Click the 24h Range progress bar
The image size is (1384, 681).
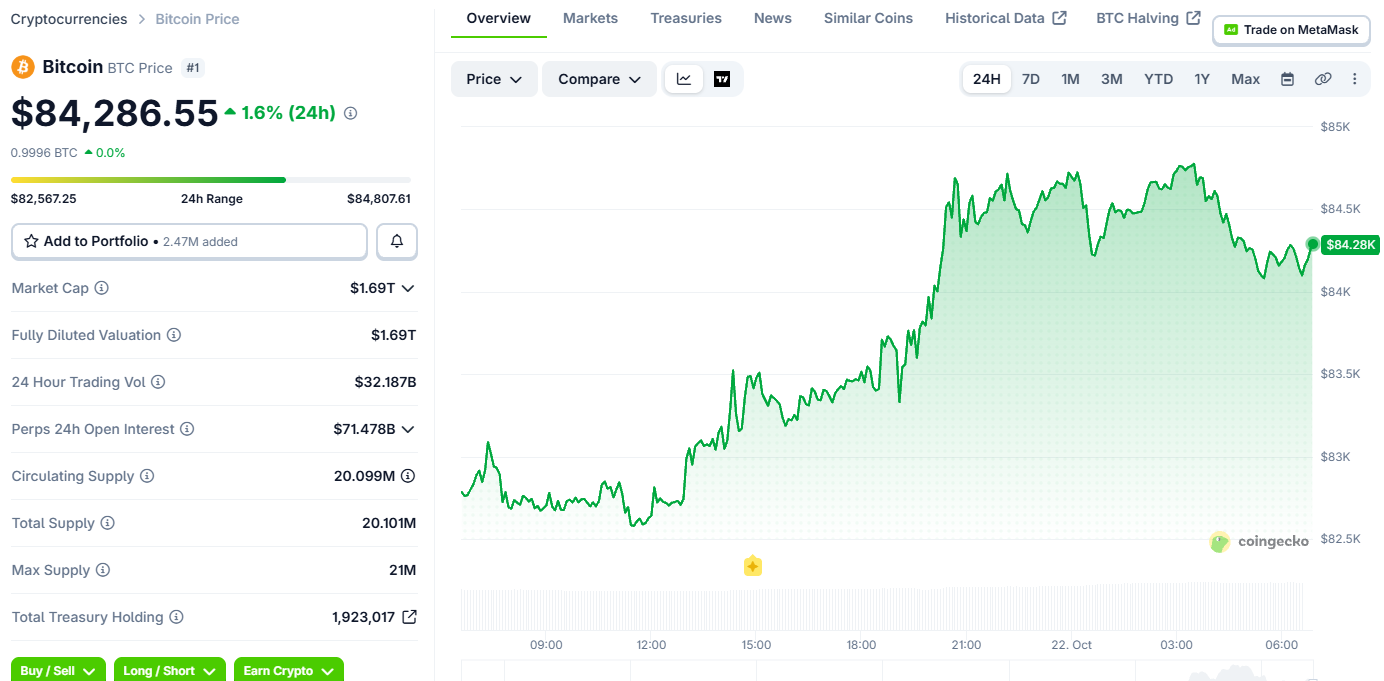coord(211,180)
